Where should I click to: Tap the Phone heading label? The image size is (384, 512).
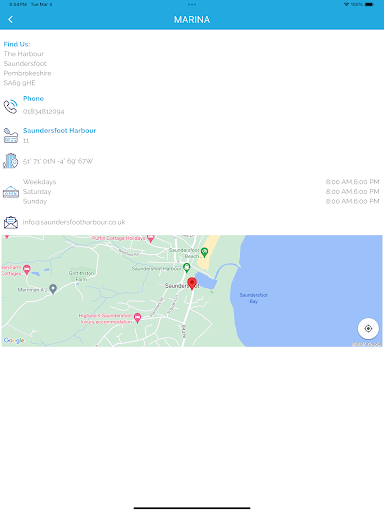pos(33,99)
